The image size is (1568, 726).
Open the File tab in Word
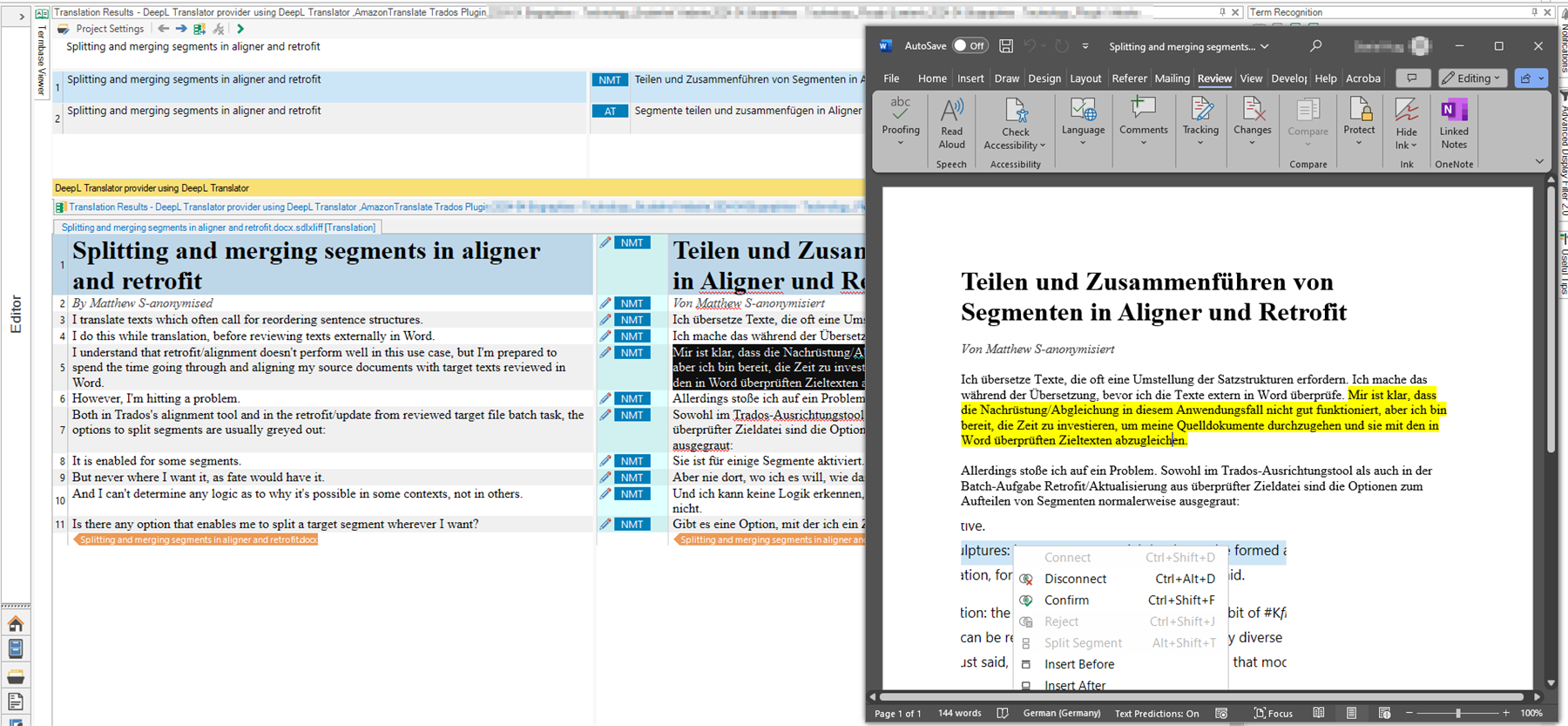click(x=891, y=78)
